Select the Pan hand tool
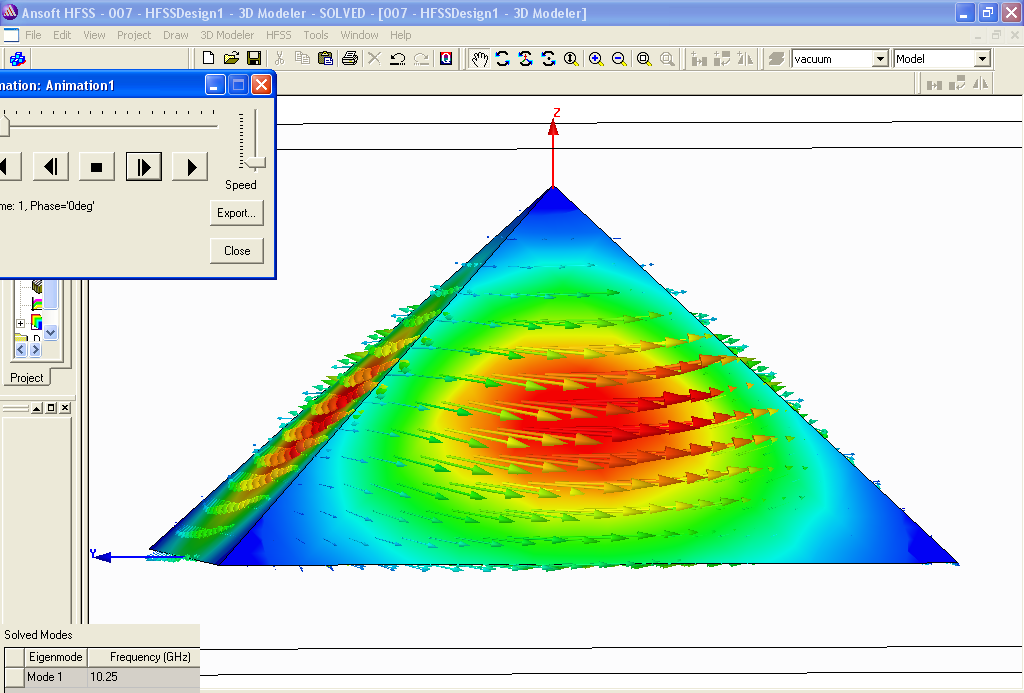1024x693 pixels. 480,59
